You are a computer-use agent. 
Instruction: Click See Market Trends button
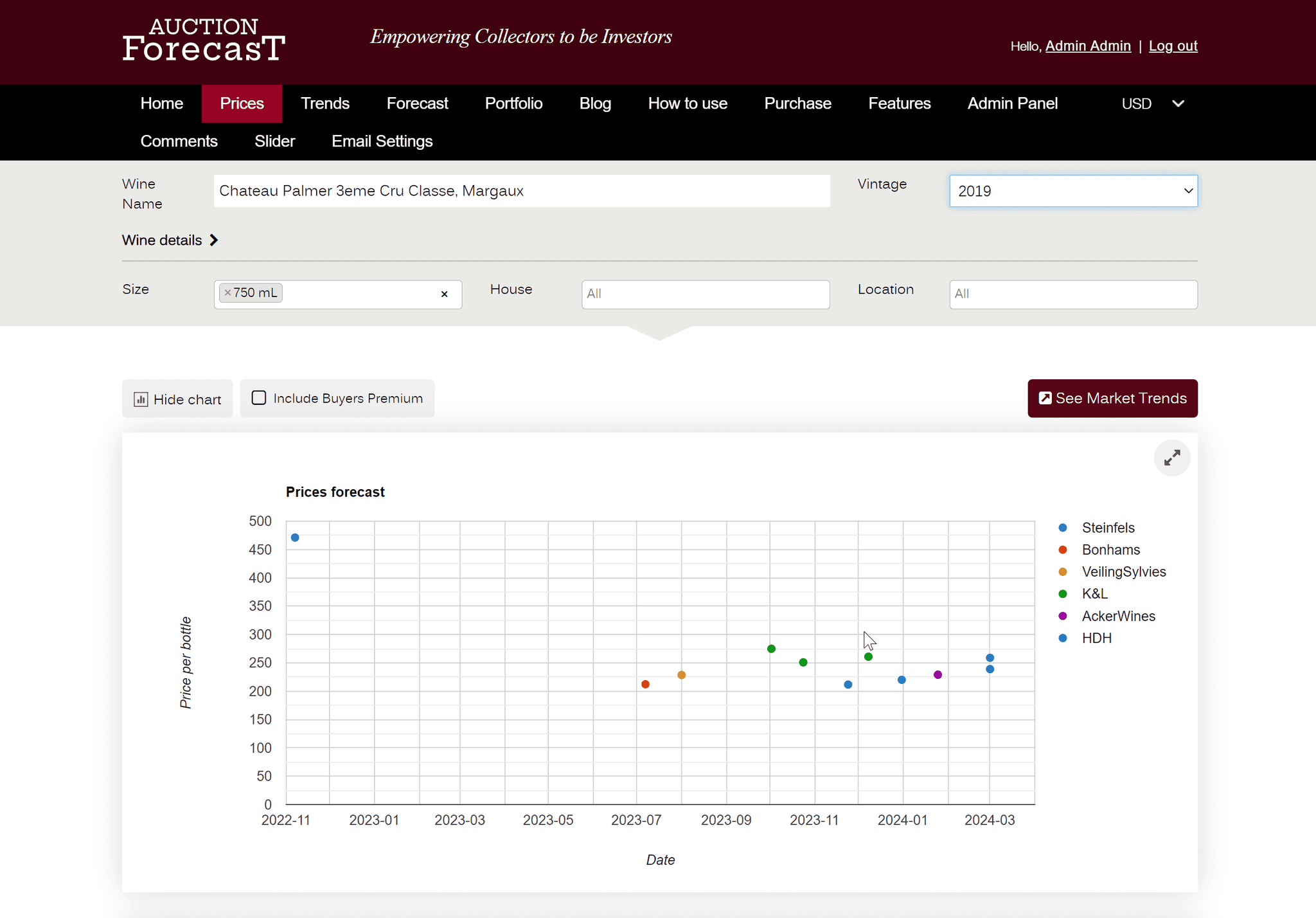[x=1112, y=399]
